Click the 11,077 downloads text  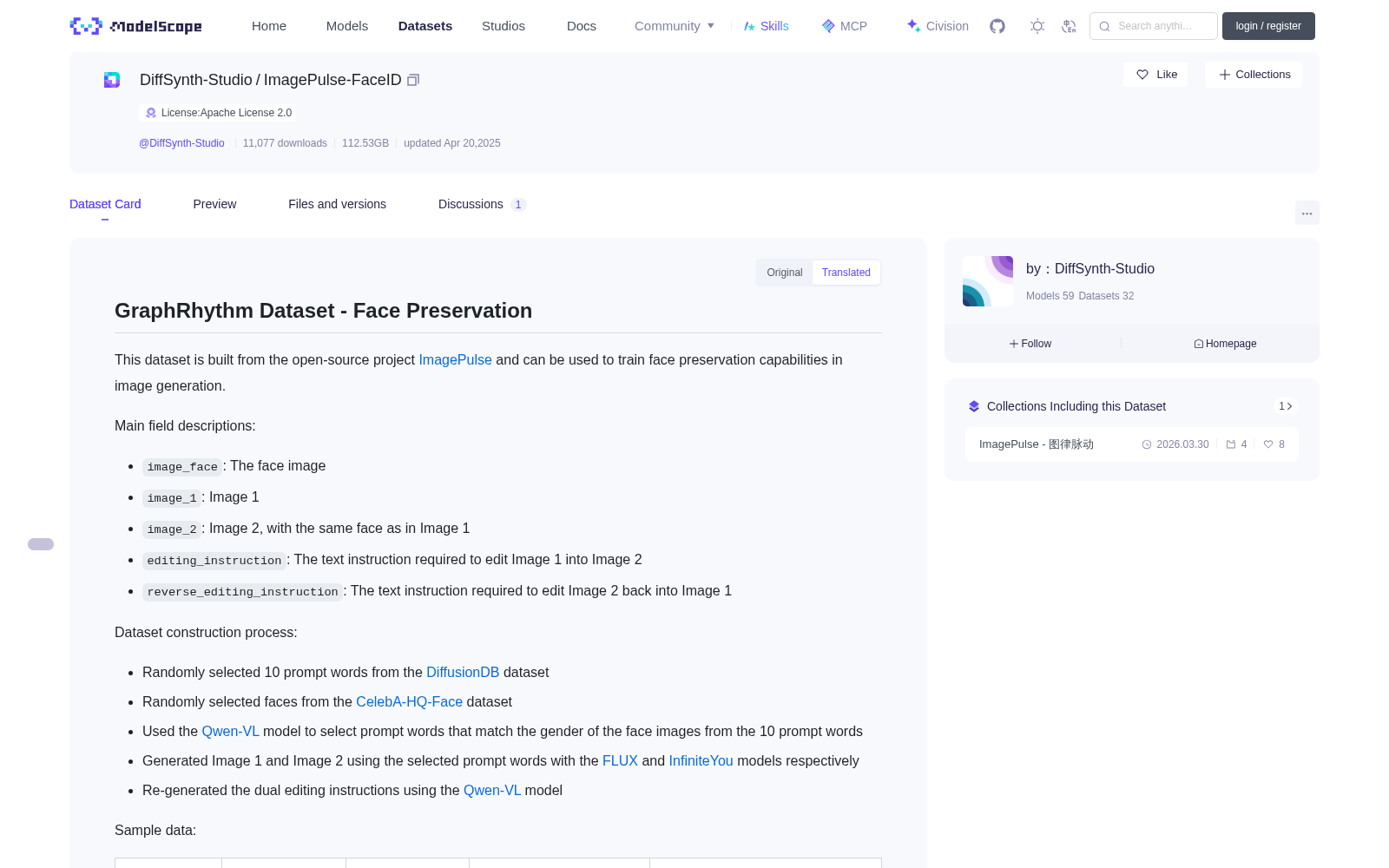[x=285, y=143]
